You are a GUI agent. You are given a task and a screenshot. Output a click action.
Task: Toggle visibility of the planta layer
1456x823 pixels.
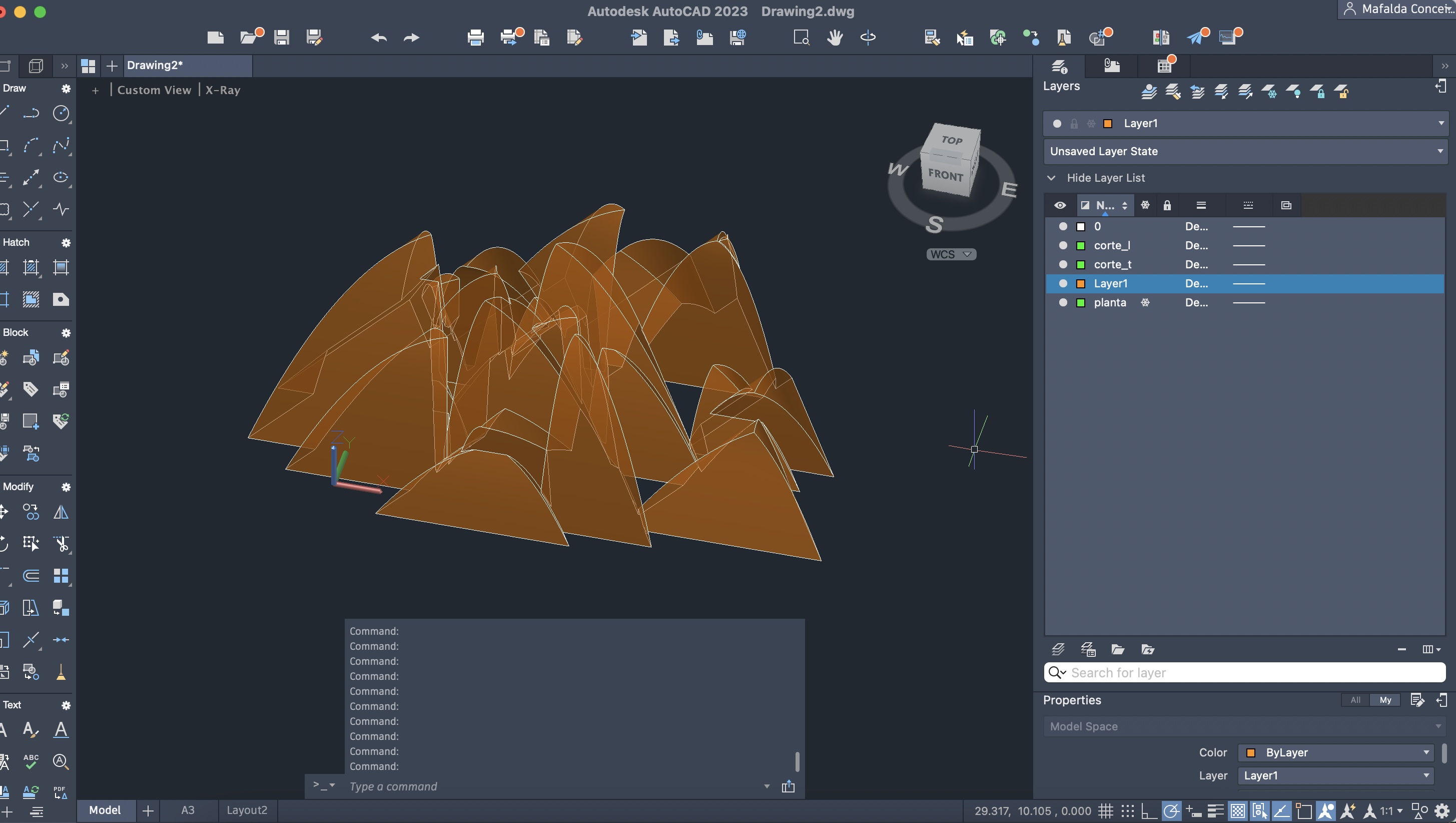click(x=1063, y=302)
